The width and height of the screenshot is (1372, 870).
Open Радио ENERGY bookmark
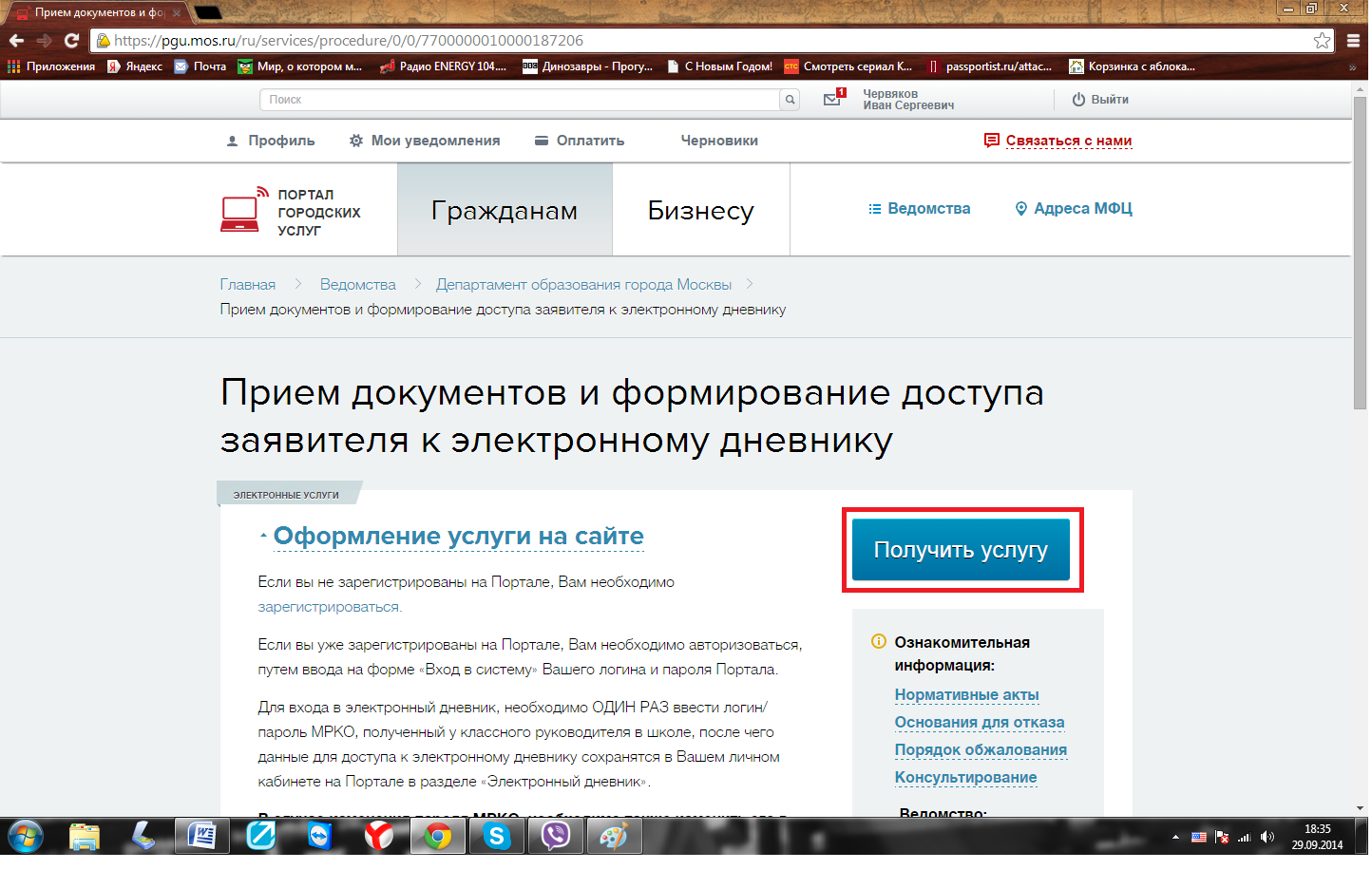pyautogui.click(x=445, y=66)
